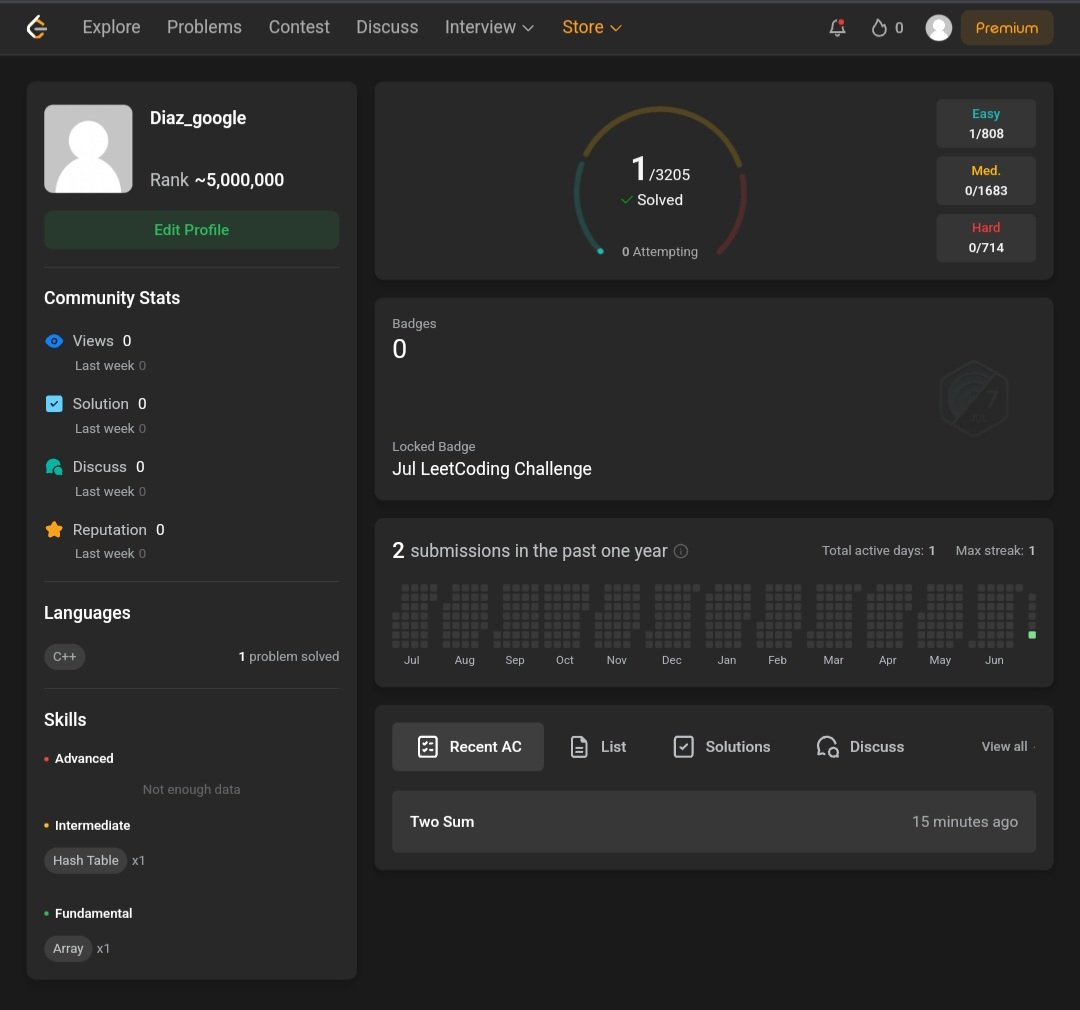Screen dimensions: 1080x1010
Task: Select the Med. 0/1683 difficulty card
Action: pos(986,181)
